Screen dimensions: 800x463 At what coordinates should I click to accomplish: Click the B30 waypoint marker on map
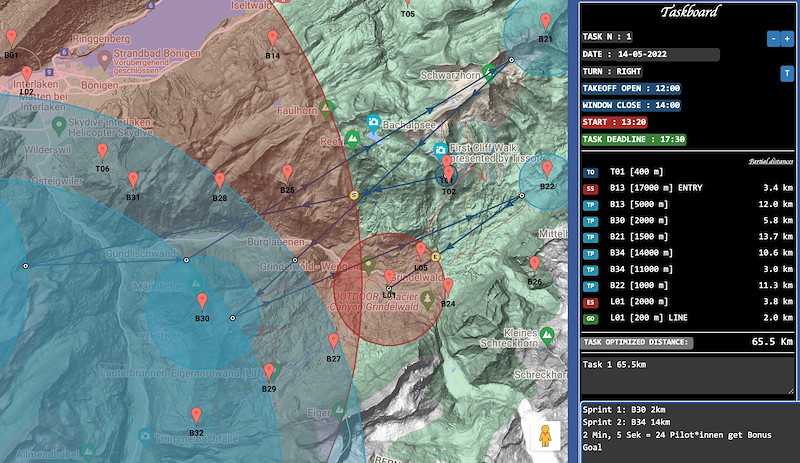point(202,302)
